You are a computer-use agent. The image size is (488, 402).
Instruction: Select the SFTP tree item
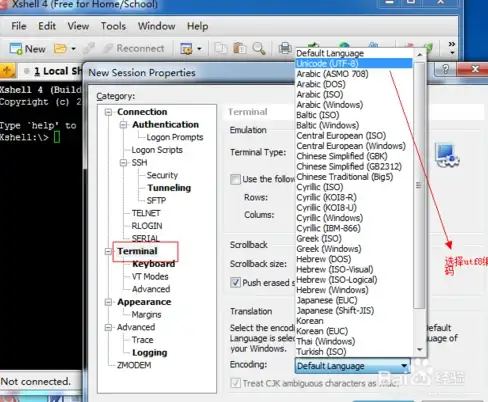point(156,201)
